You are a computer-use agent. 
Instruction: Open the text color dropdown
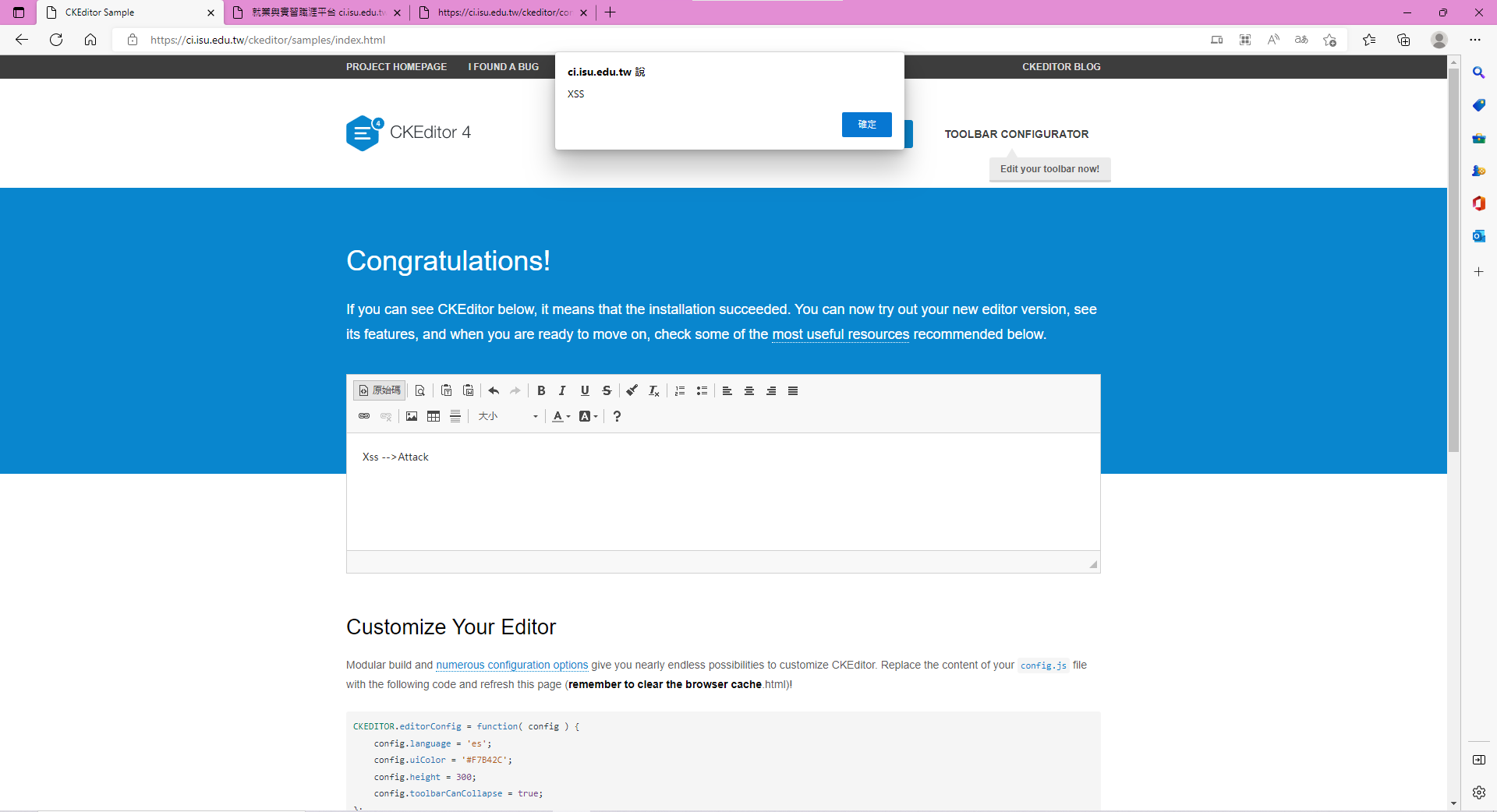coord(561,416)
